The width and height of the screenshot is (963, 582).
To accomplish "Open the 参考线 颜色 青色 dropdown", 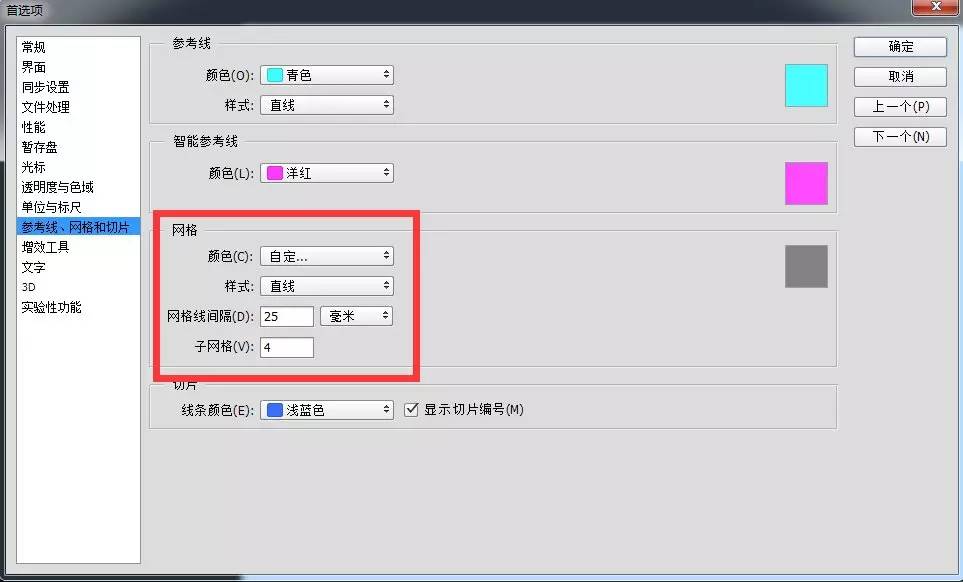I will pos(327,75).
